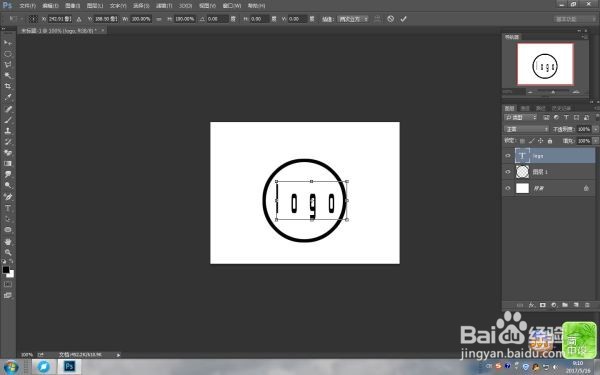
Task: Delete the selected layer
Action: [x=587, y=305]
